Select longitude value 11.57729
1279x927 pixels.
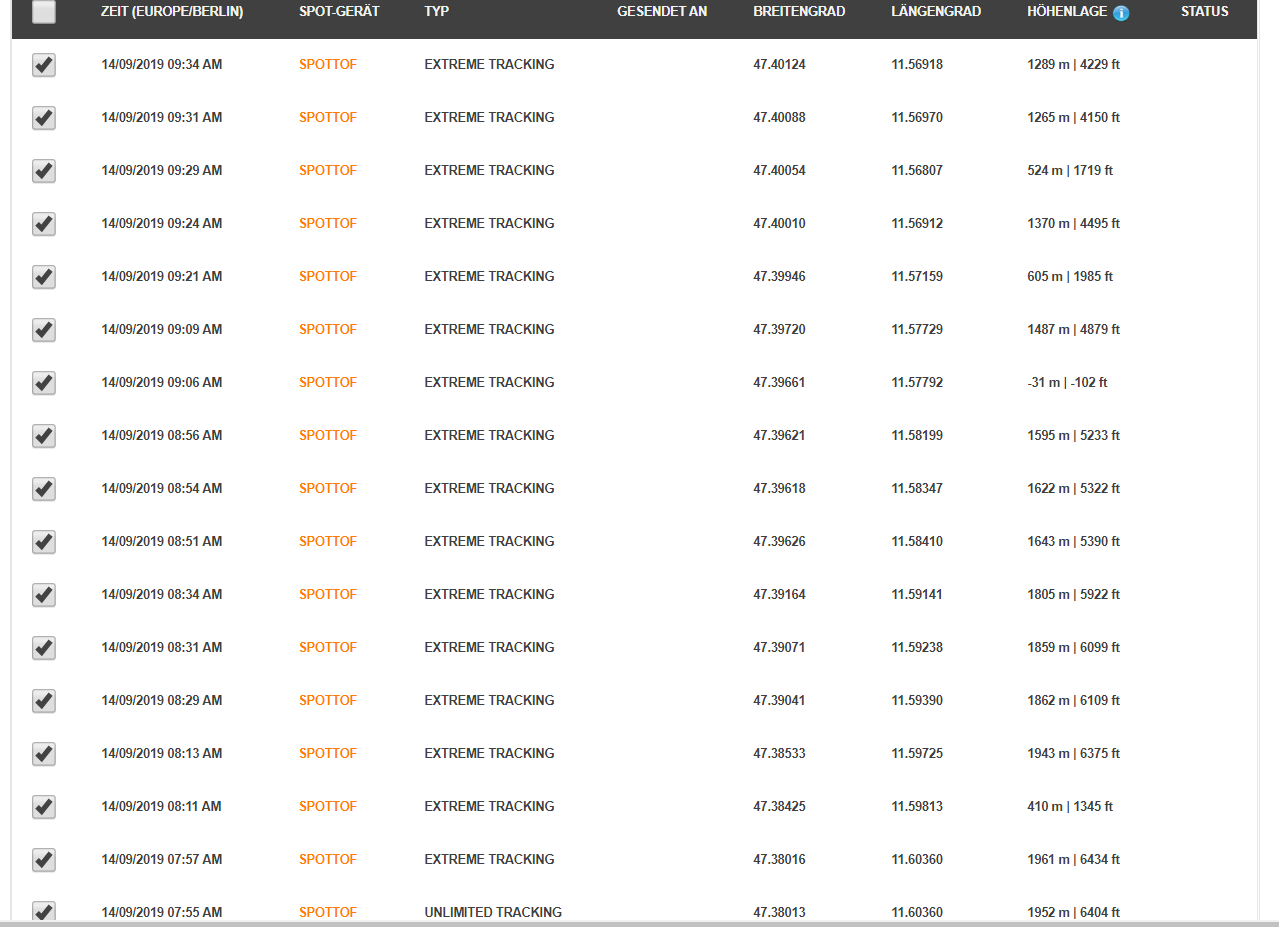pyautogui.click(x=917, y=330)
